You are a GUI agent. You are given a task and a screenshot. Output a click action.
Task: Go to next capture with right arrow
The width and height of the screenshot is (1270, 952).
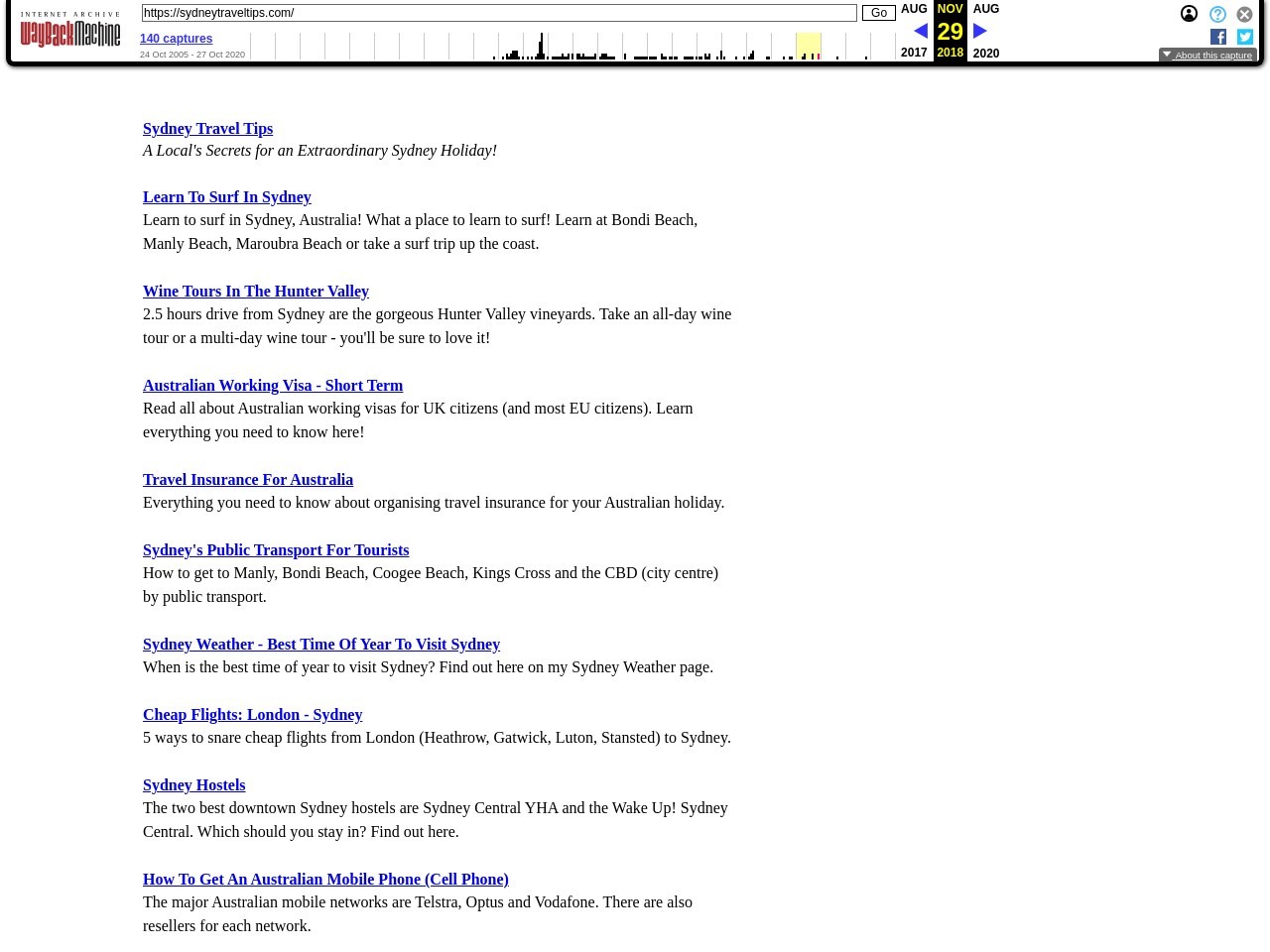coord(979,31)
